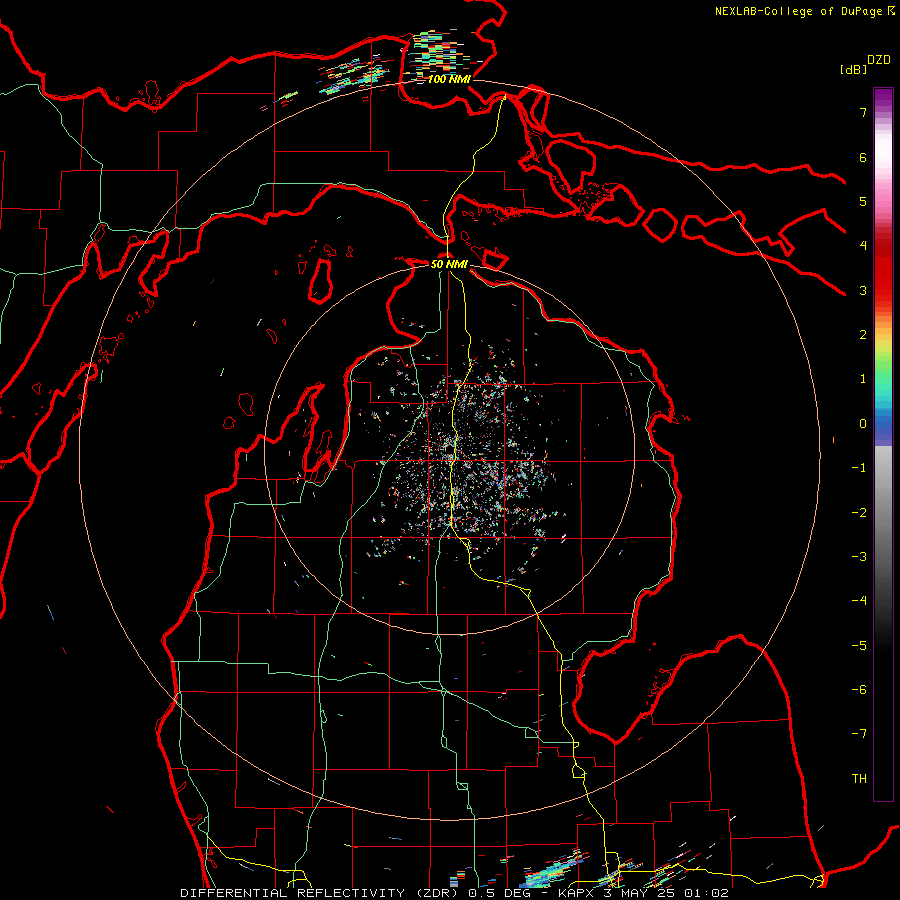Click DIFFERENTIAL REFLECTIVITY in the bottom caption
The width and height of the screenshot is (900, 900).
click(x=292, y=893)
